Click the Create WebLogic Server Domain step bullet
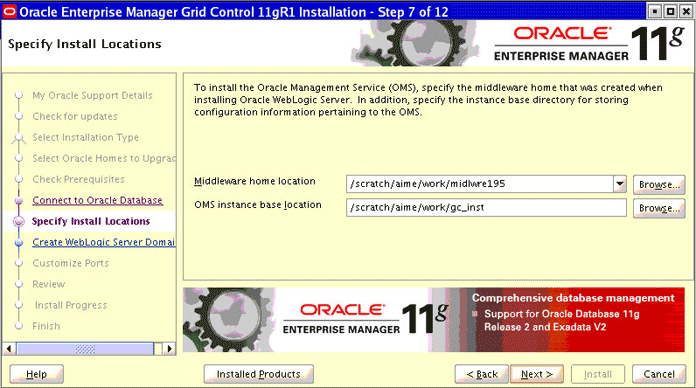Screen dimensions: 696x388 (19, 242)
